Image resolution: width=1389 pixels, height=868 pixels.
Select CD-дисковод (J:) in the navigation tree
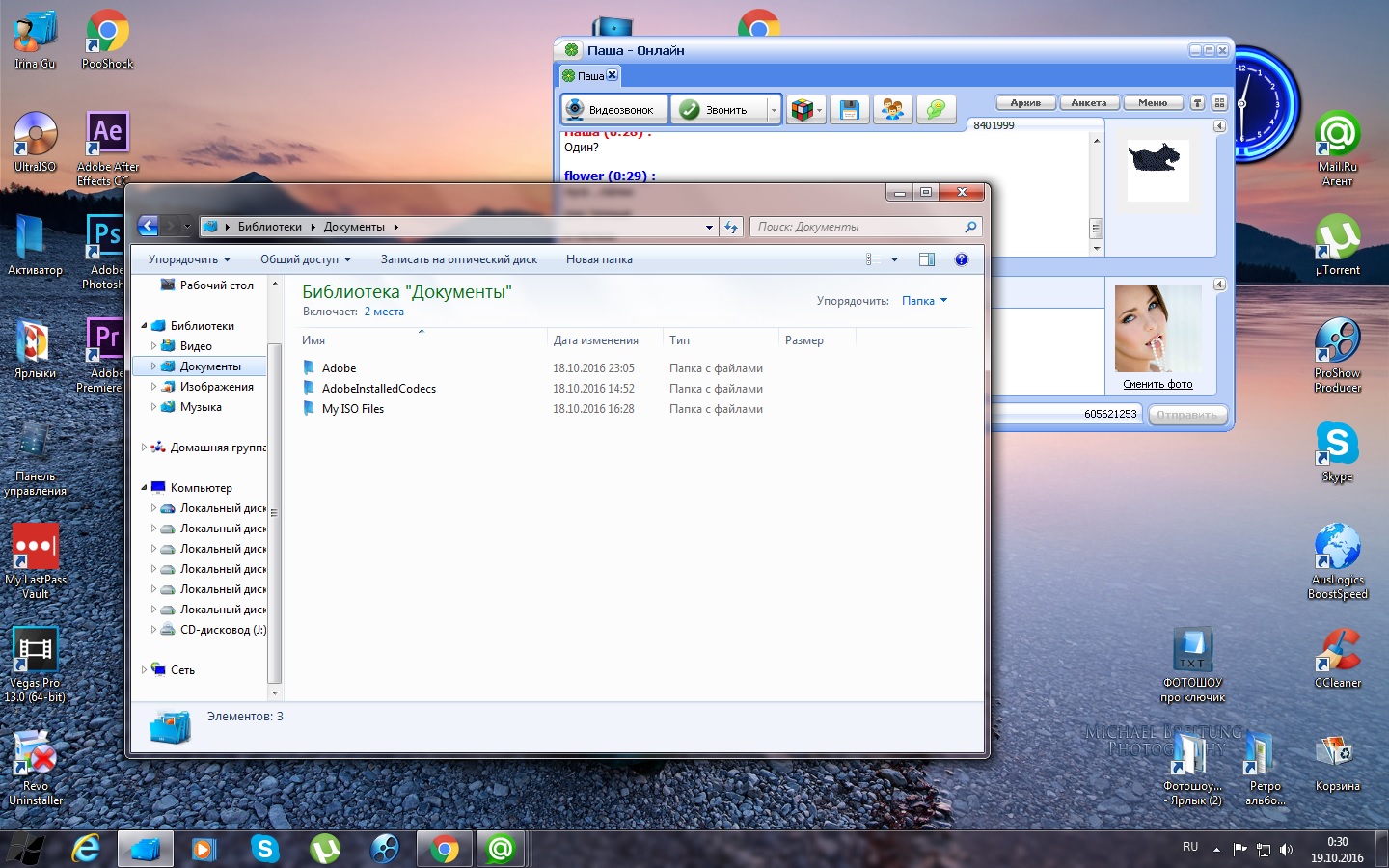coord(213,630)
